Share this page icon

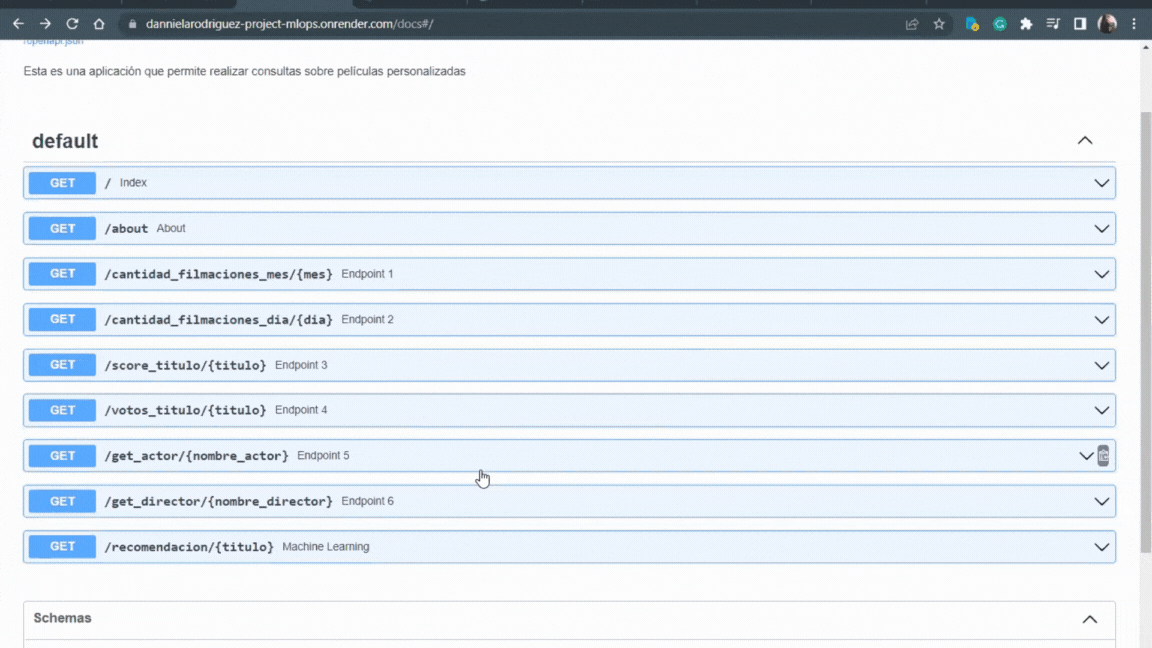912,24
